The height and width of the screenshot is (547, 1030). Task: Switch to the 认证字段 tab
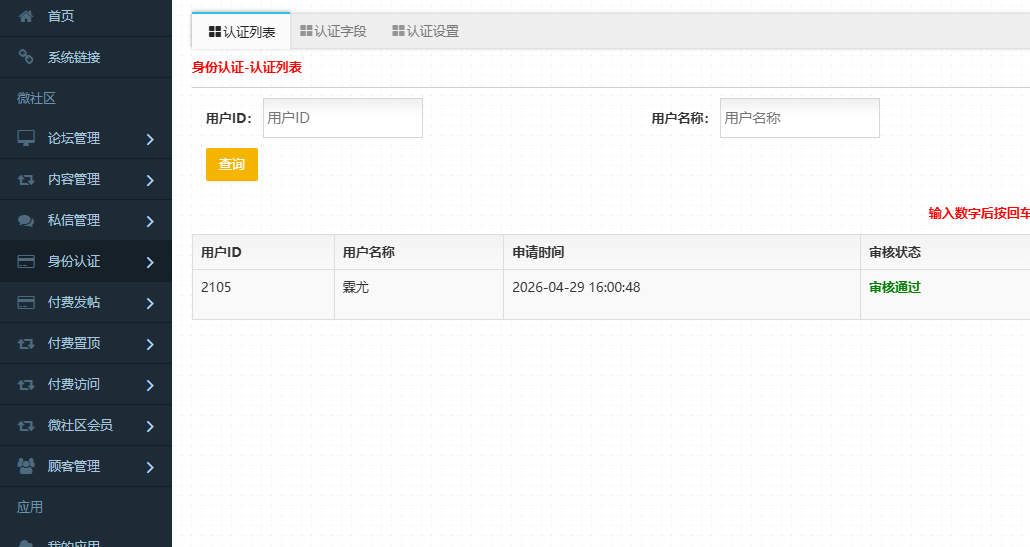(333, 31)
